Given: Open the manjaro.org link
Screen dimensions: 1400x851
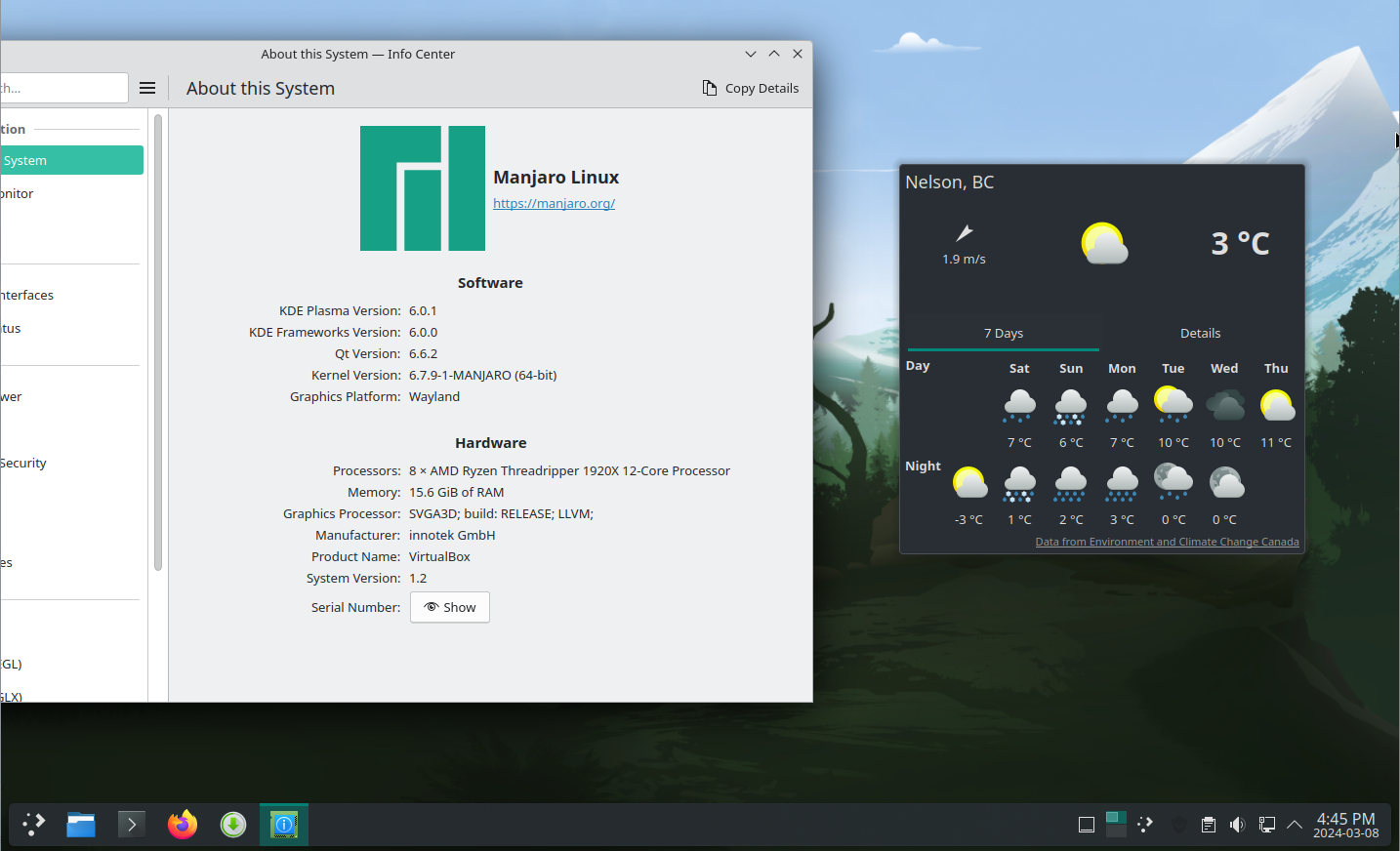Looking at the screenshot, I should (x=554, y=203).
